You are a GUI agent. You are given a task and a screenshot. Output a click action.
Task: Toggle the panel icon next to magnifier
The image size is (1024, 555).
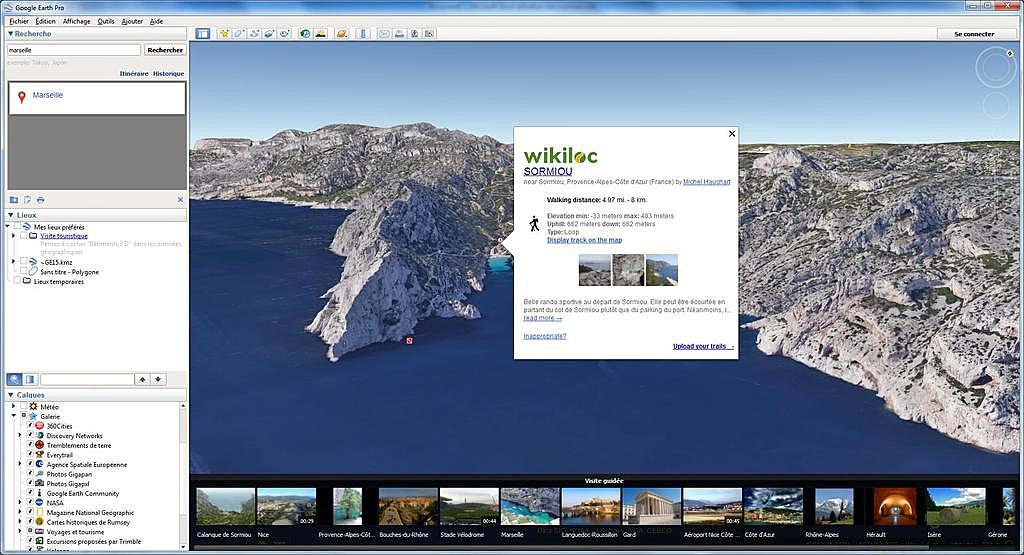[x=29, y=379]
